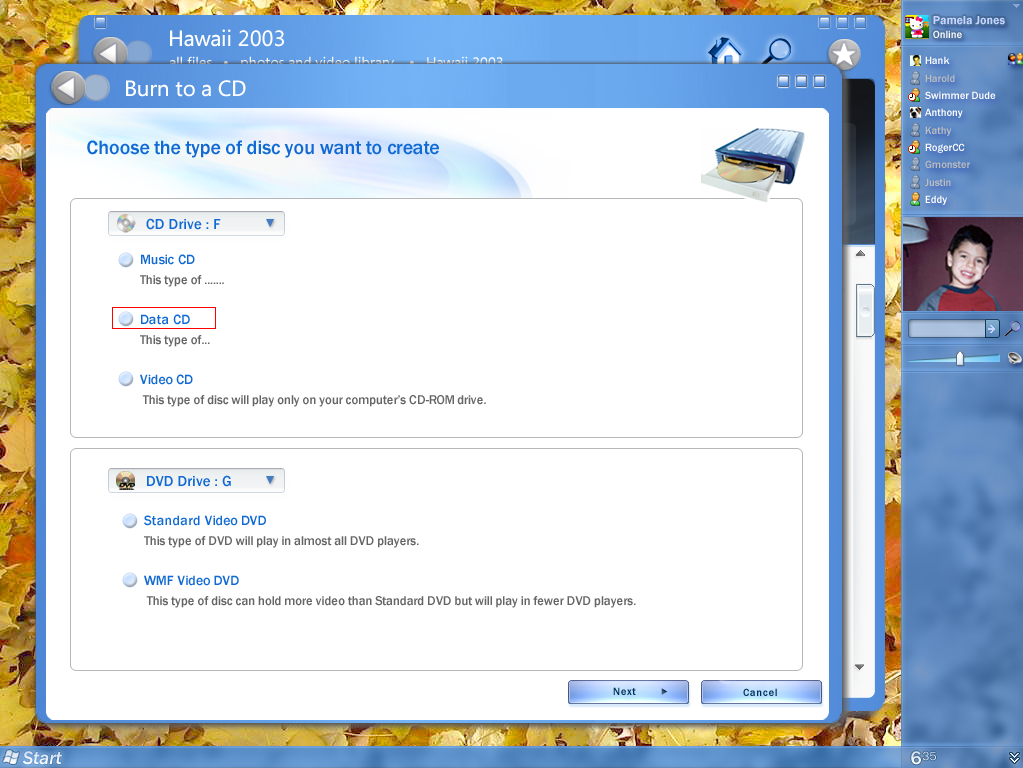Select Anthony's contact icon

point(915,113)
